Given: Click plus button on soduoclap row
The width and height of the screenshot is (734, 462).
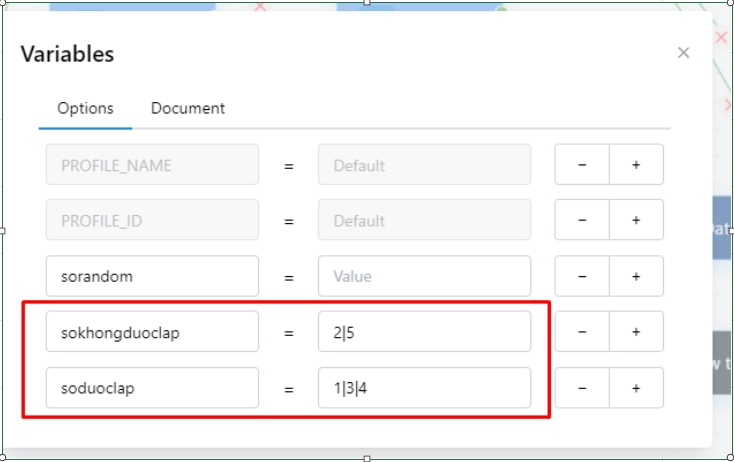Looking at the screenshot, I should (636, 388).
